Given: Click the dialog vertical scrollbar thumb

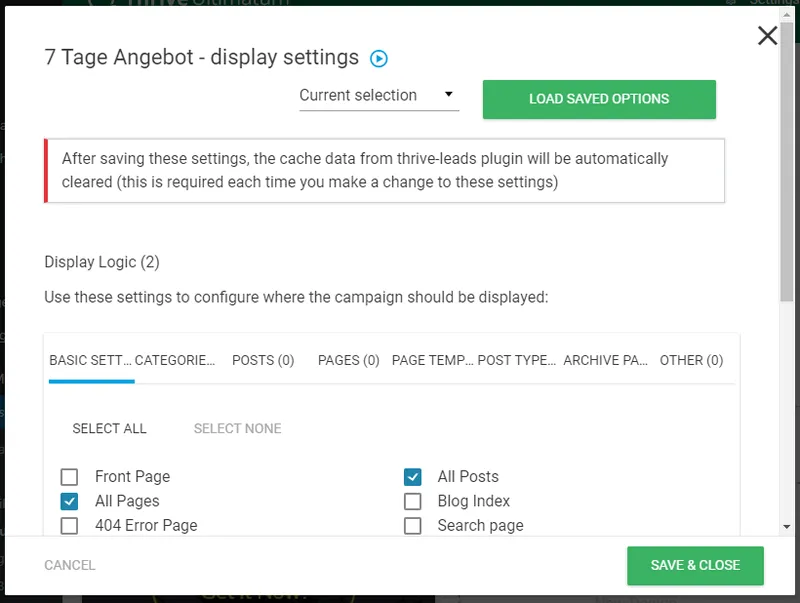Looking at the screenshot, I should [786, 162].
